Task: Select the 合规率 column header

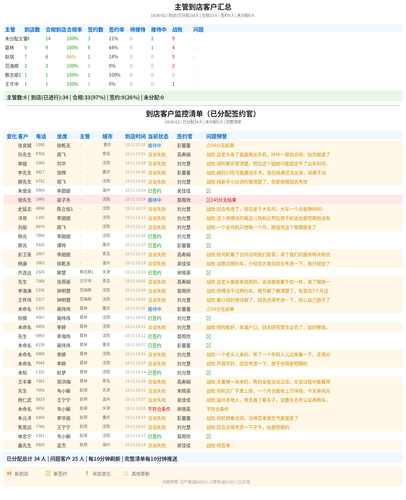Action: (x=74, y=30)
